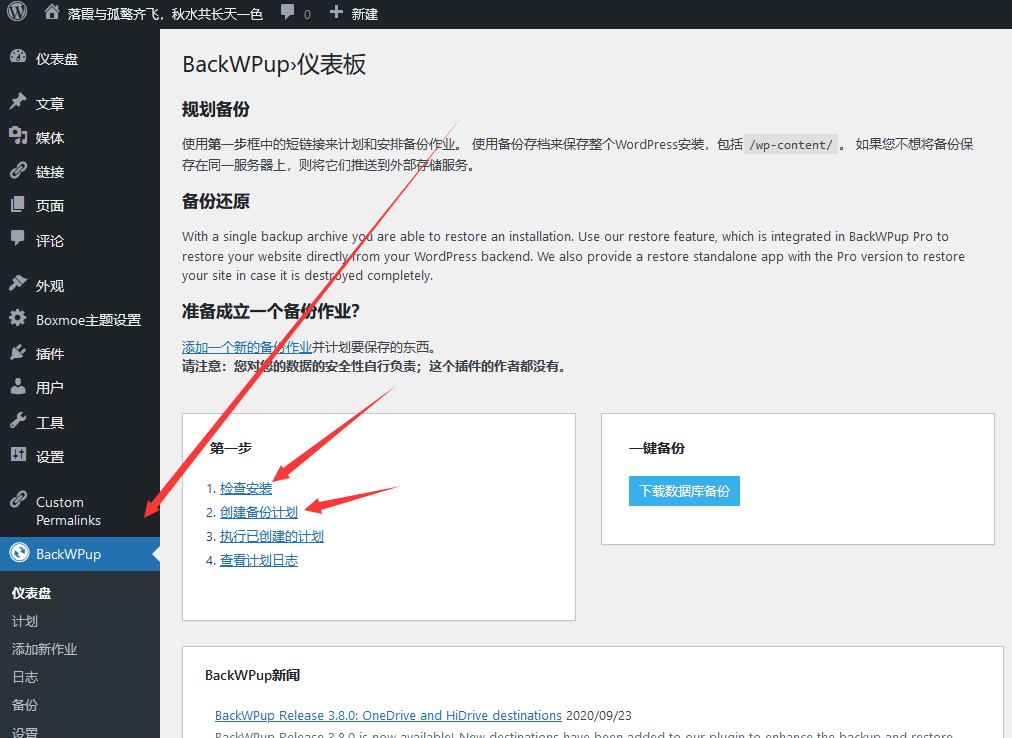This screenshot has height=738, width=1012.
Task: Click 新建 in the admin bar
Action: pos(365,14)
